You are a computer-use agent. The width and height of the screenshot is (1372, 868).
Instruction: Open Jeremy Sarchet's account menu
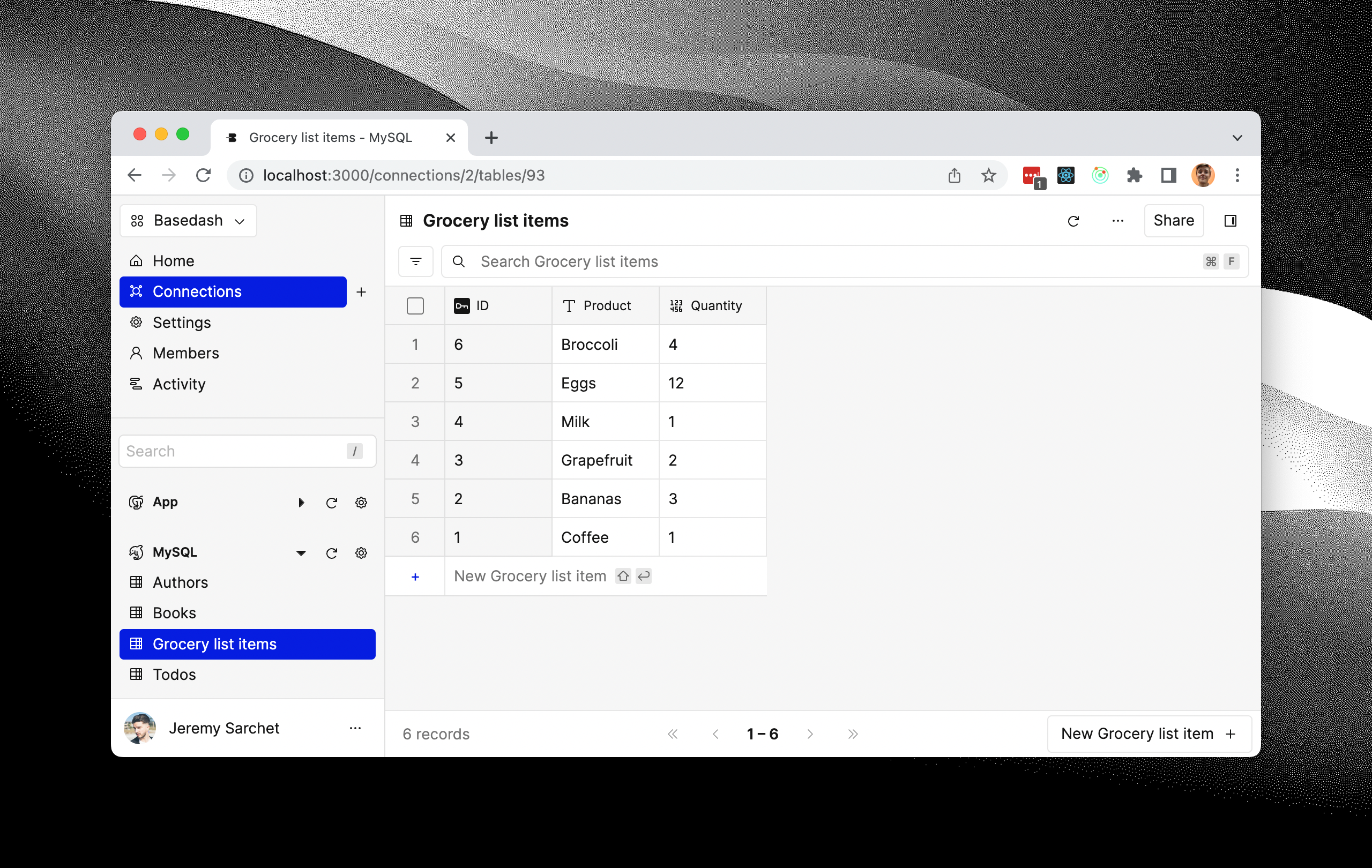click(x=355, y=728)
